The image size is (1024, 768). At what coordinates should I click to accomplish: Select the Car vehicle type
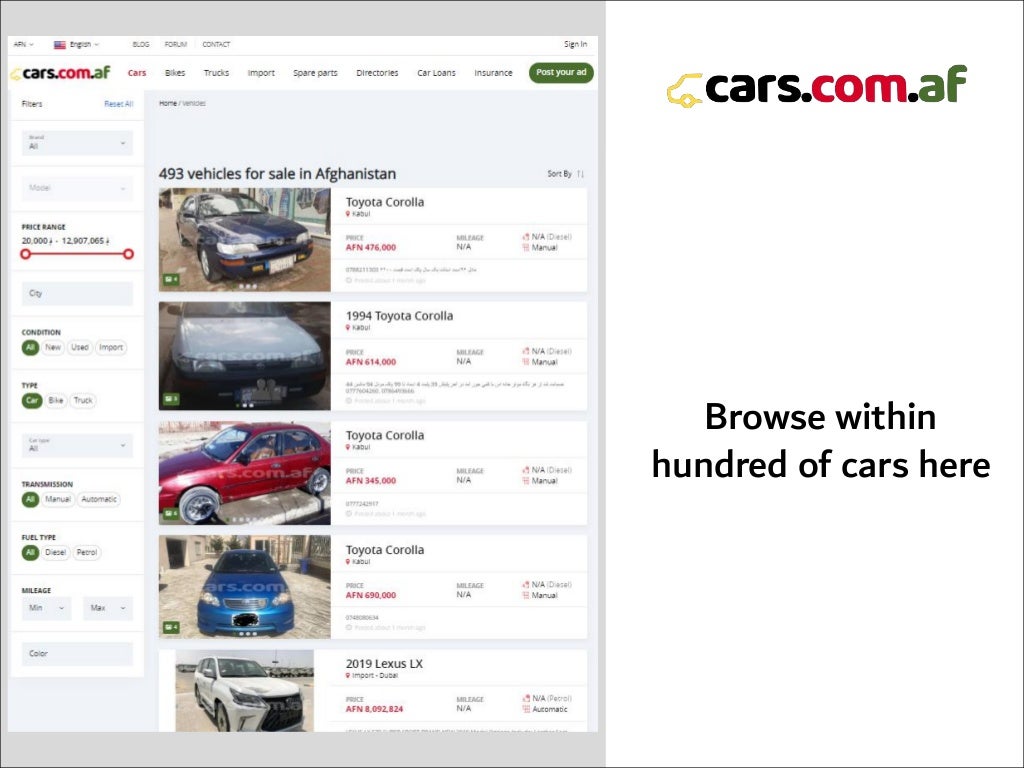(32, 400)
